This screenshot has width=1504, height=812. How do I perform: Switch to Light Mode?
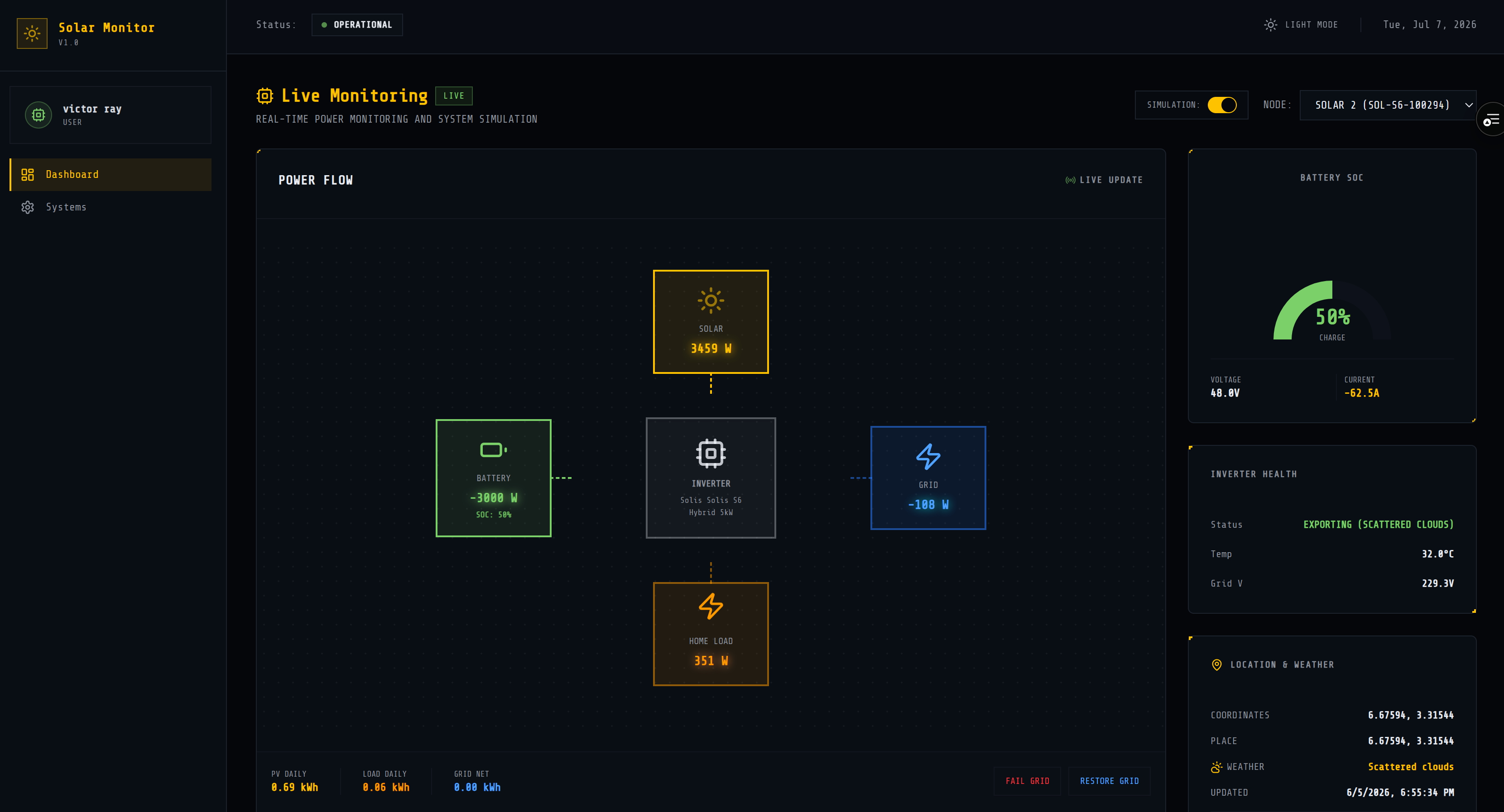coord(1301,24)
